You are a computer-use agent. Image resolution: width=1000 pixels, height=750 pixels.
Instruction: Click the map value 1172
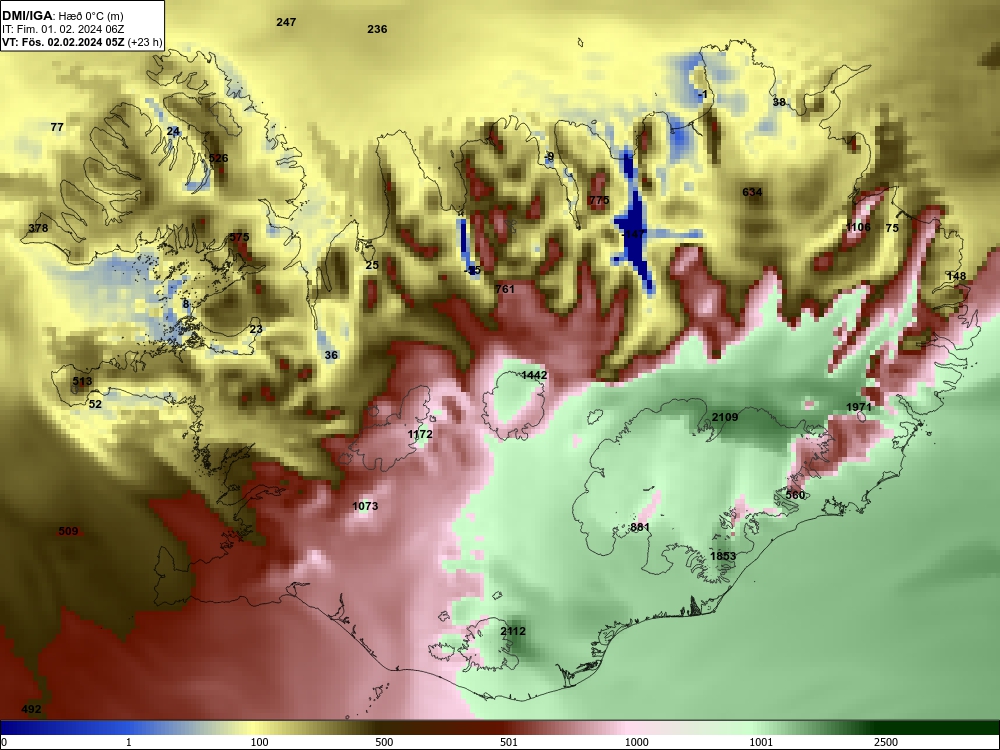point(420,434)
